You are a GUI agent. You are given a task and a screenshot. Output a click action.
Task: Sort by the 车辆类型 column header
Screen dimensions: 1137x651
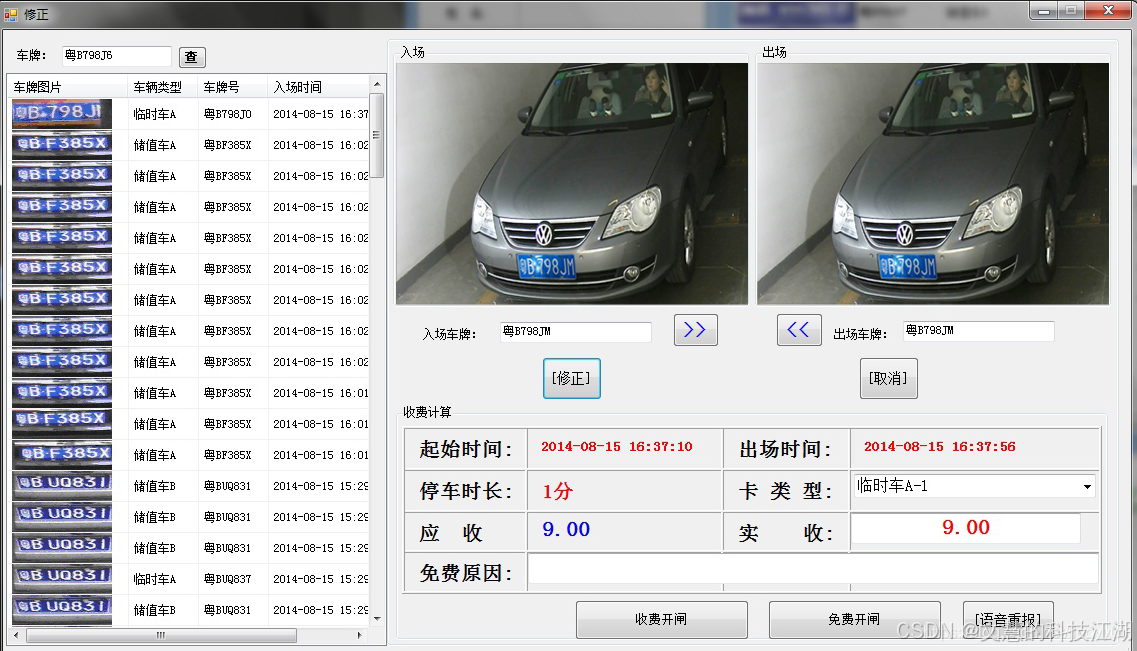[x=162, y=87]
